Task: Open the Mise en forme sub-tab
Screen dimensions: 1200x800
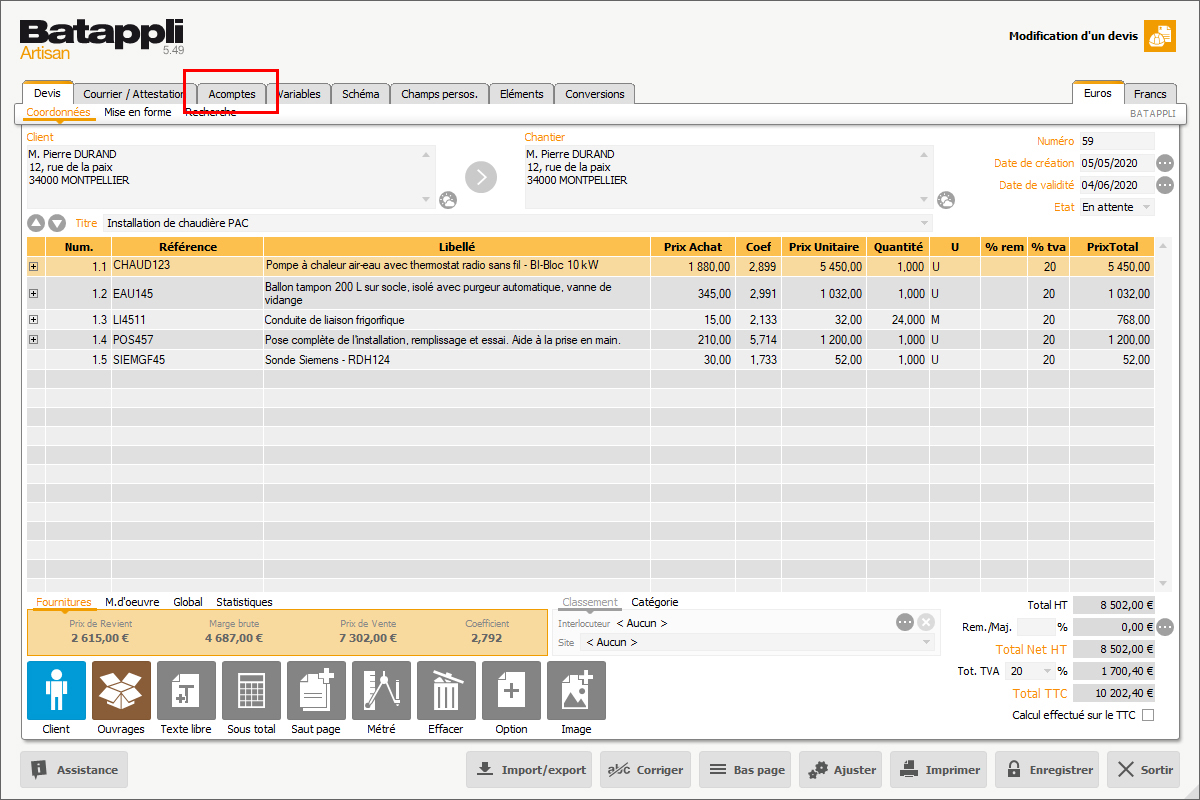Action: (x=138, y=113)
